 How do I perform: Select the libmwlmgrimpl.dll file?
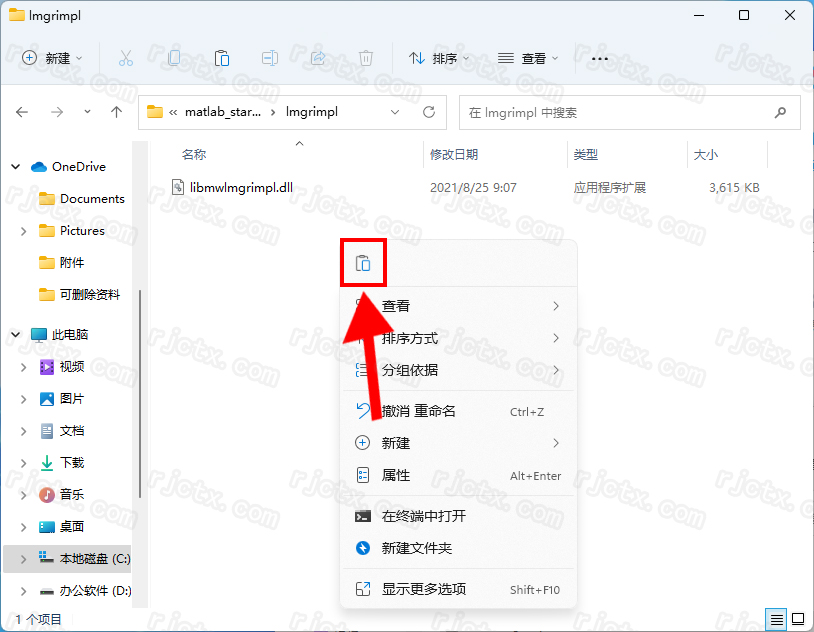(x=240, y=187)
